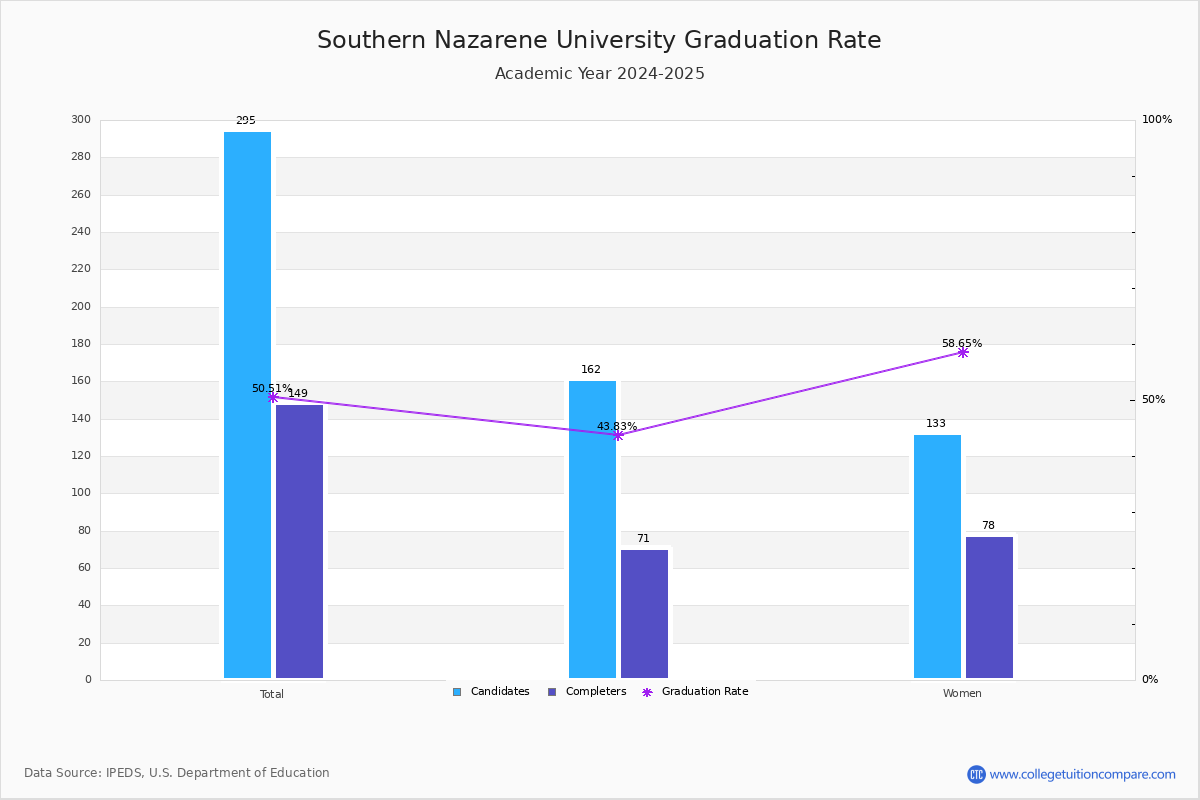Click the Graduation Rate asterisk legend marker
Screen dimensions: 1200x800
click(647, 692)
